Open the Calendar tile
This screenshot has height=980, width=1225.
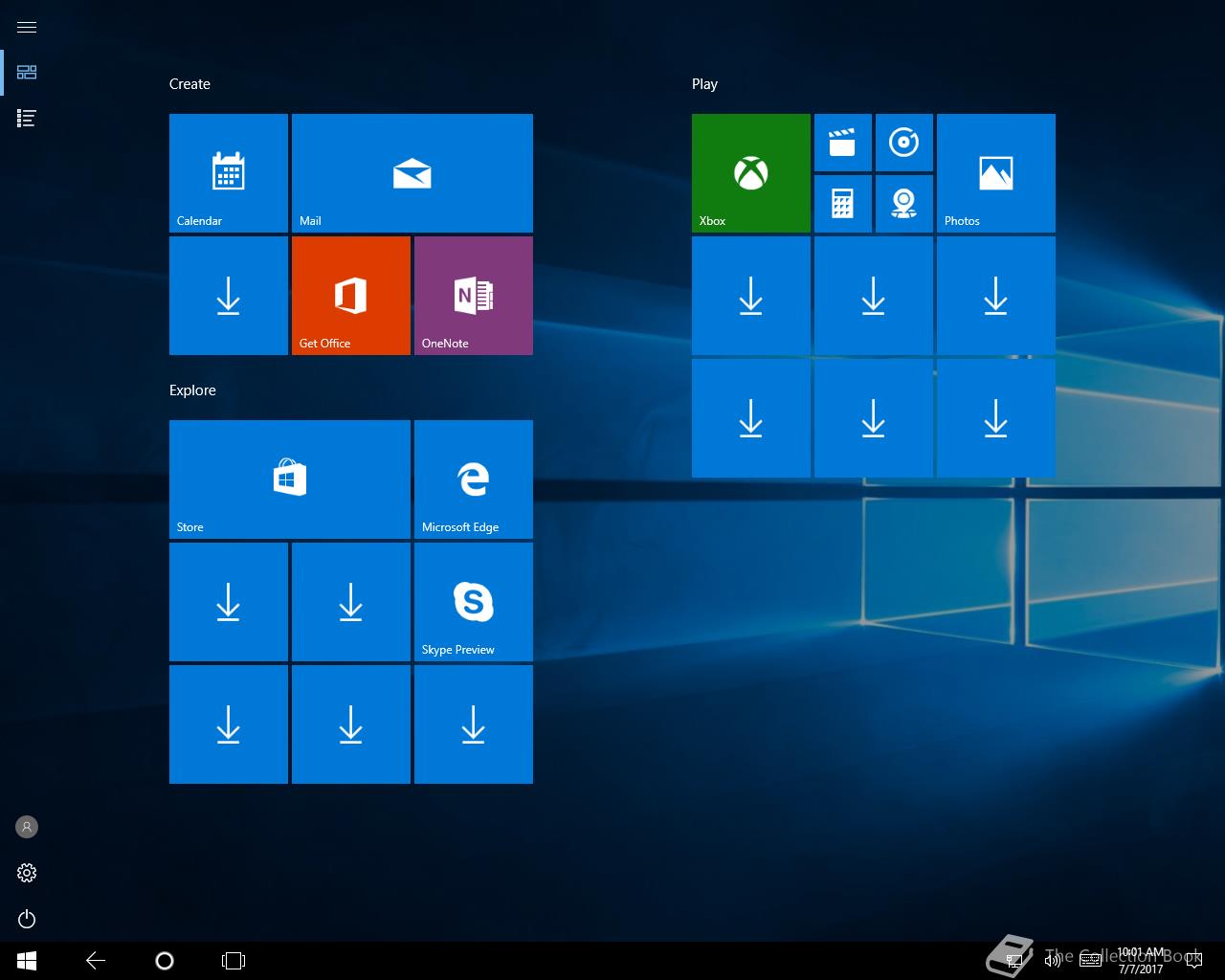point(229,173)
